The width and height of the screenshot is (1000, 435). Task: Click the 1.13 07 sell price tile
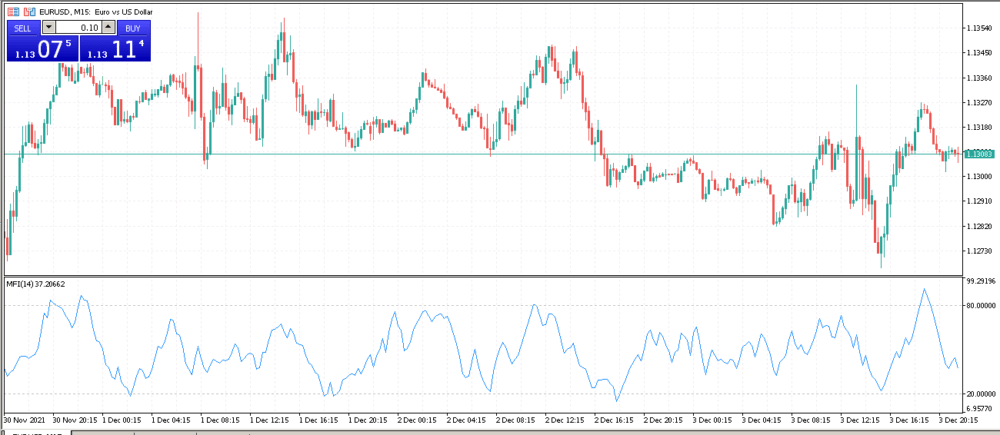(42, 49)
